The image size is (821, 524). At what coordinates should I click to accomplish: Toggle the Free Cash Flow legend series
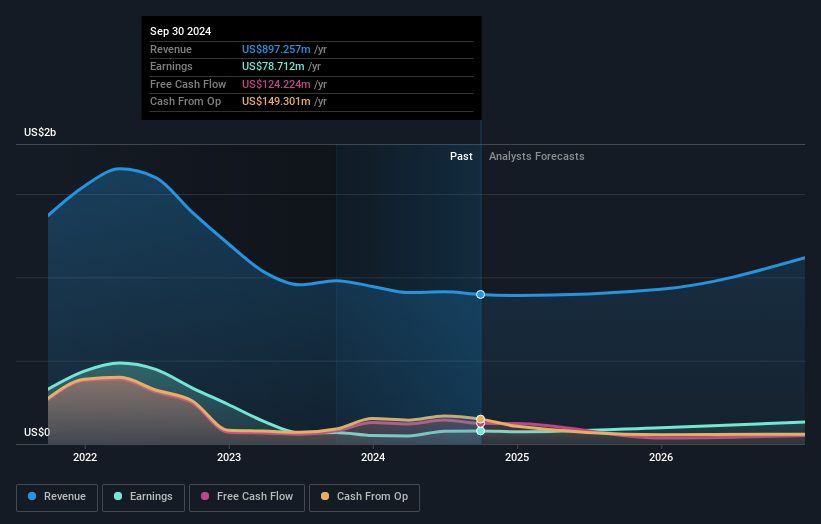click(x=247, y=497)
